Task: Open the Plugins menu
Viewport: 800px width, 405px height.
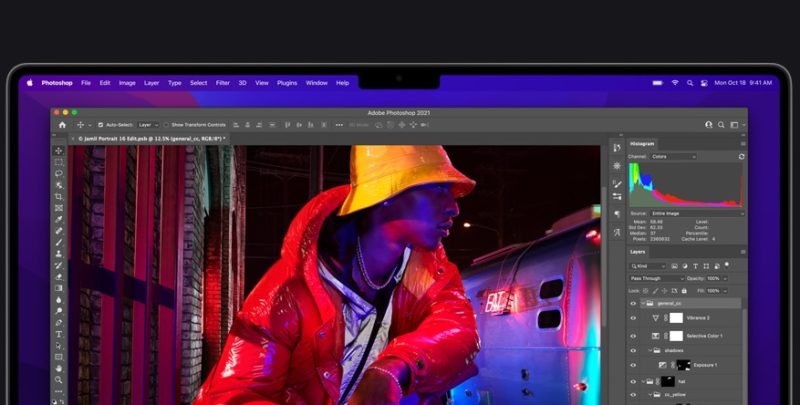Action: [x=287, y=83]
